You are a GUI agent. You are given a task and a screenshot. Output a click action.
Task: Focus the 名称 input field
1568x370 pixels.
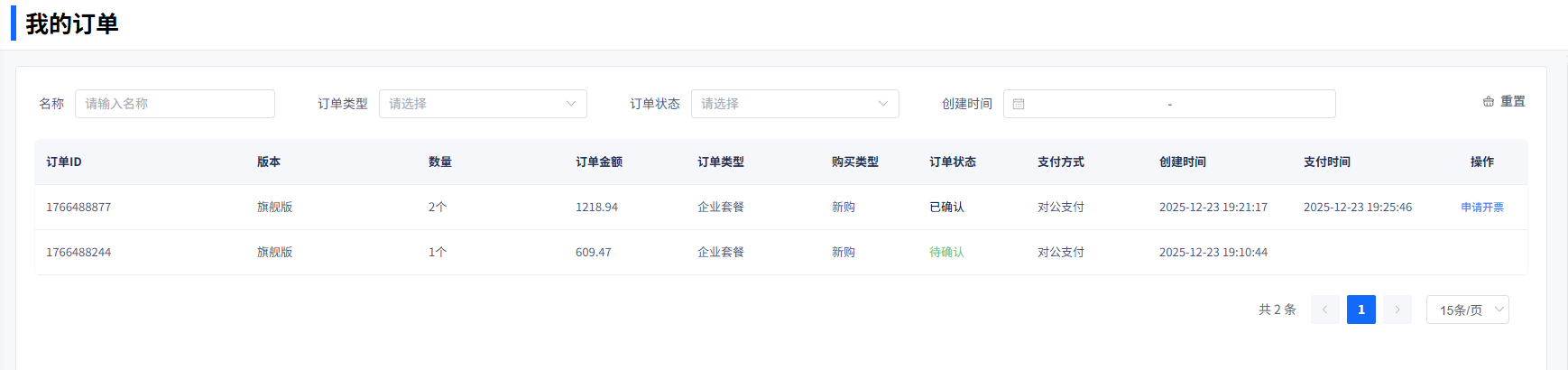tap(175, 104)
